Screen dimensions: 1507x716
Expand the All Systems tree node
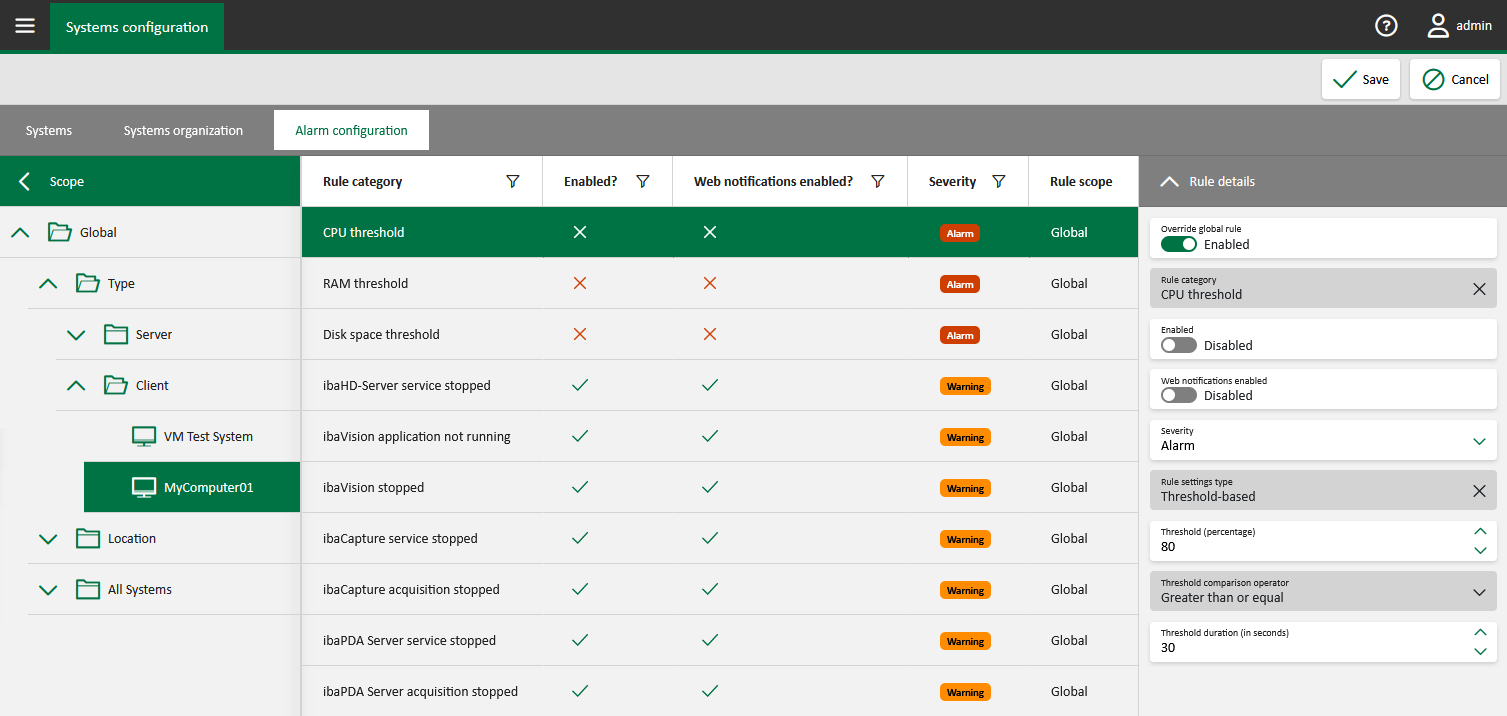pos(48,589)
